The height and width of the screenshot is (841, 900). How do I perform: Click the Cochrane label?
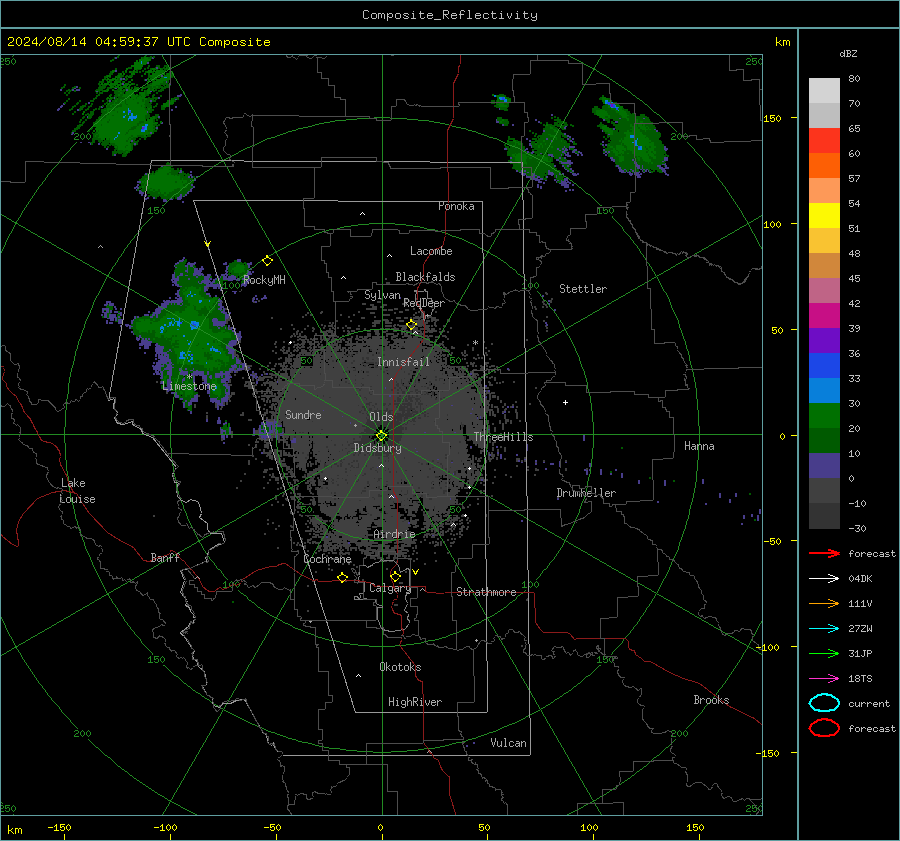point(327,559)
